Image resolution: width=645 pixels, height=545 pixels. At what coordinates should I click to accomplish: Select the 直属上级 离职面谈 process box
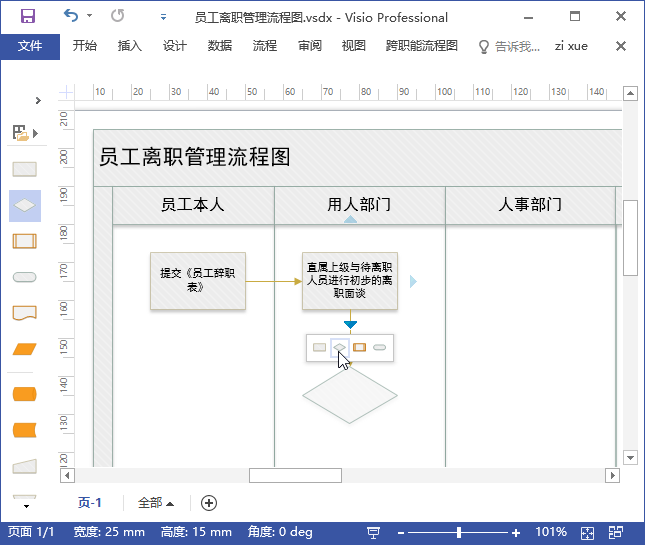[x=350, y=281]
